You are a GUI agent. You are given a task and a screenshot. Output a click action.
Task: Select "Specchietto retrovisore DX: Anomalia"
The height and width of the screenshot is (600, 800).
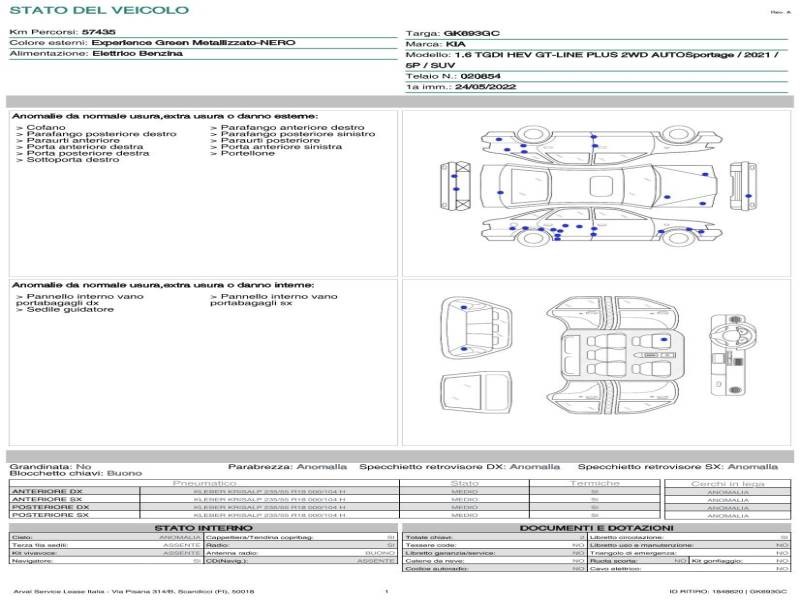click(x=459, y=467)
